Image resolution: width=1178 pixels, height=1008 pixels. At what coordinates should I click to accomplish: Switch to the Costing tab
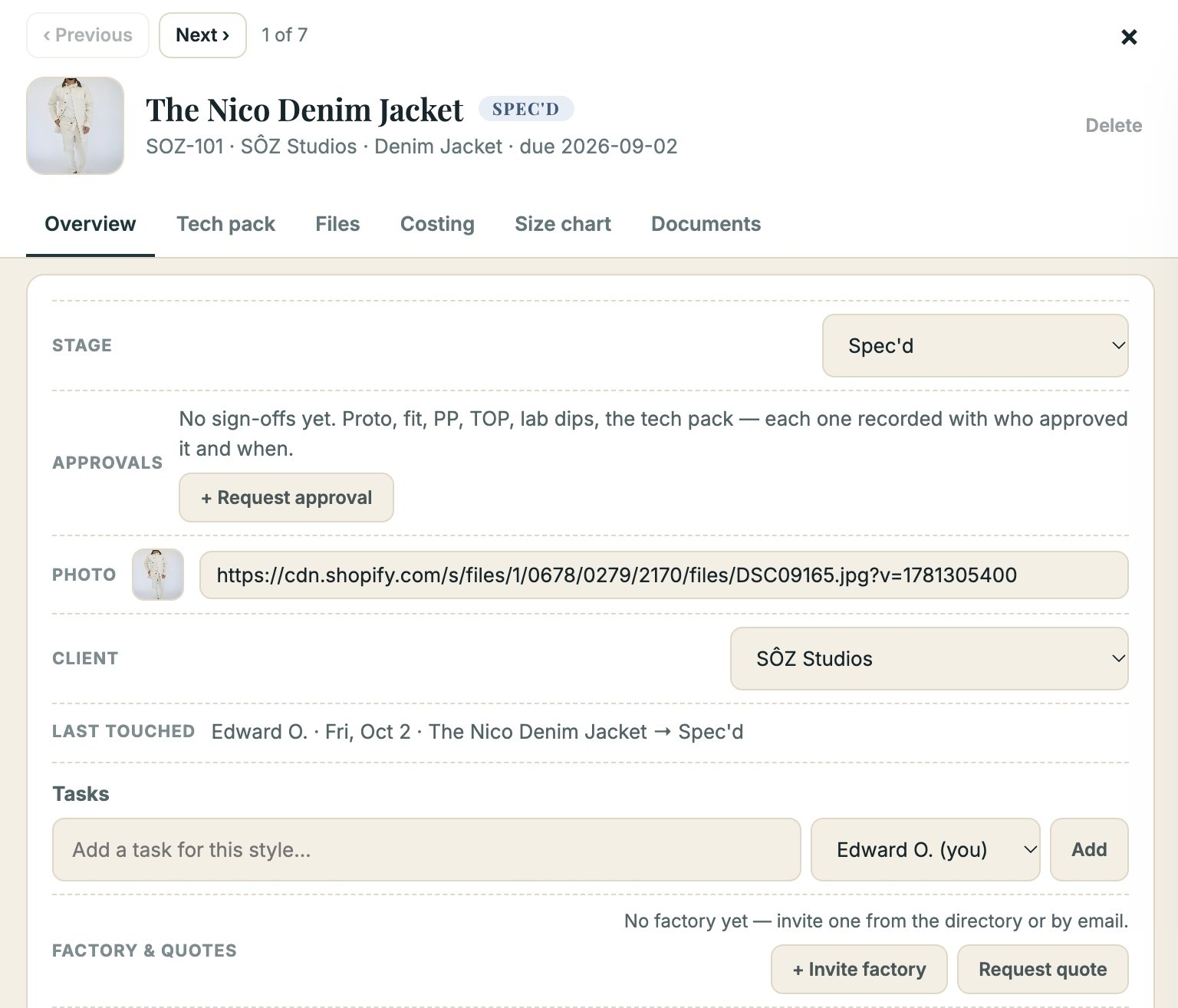click(437, 224)
